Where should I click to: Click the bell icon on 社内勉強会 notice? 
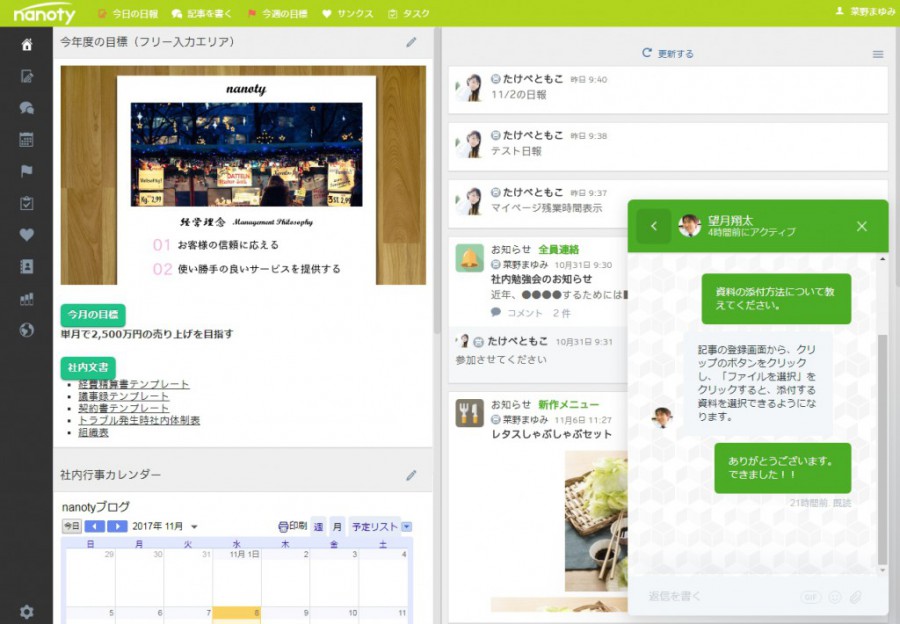470,258
